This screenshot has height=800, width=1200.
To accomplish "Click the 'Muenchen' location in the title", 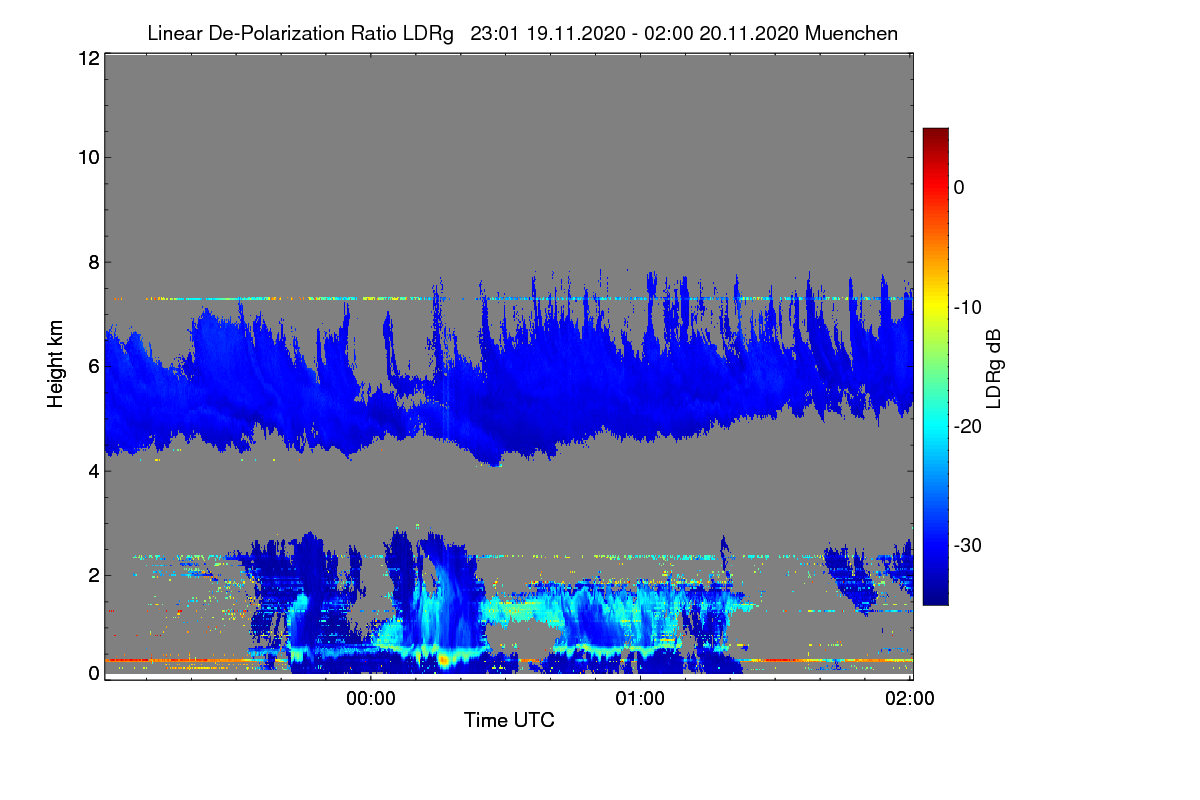I will pyautogui.click(x=851, y=33).
